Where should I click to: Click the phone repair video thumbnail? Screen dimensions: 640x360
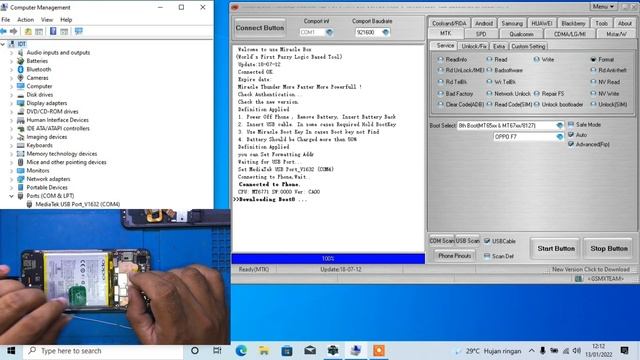tap(115, 277)
